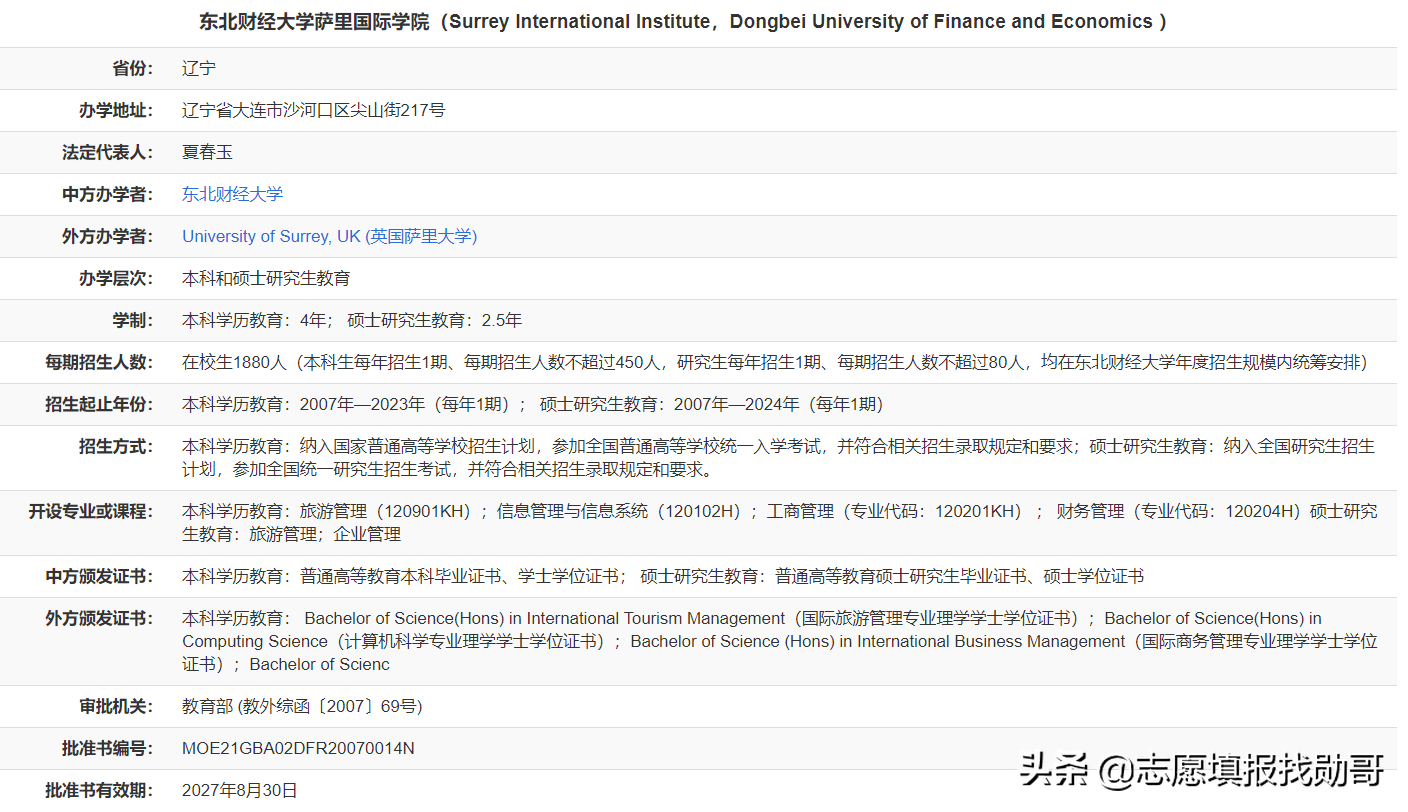This screenshot has height=812, width=1408.
Task: Click the 外方颁发证书 foreign certificates row
Action: click(x=700, y=640)
